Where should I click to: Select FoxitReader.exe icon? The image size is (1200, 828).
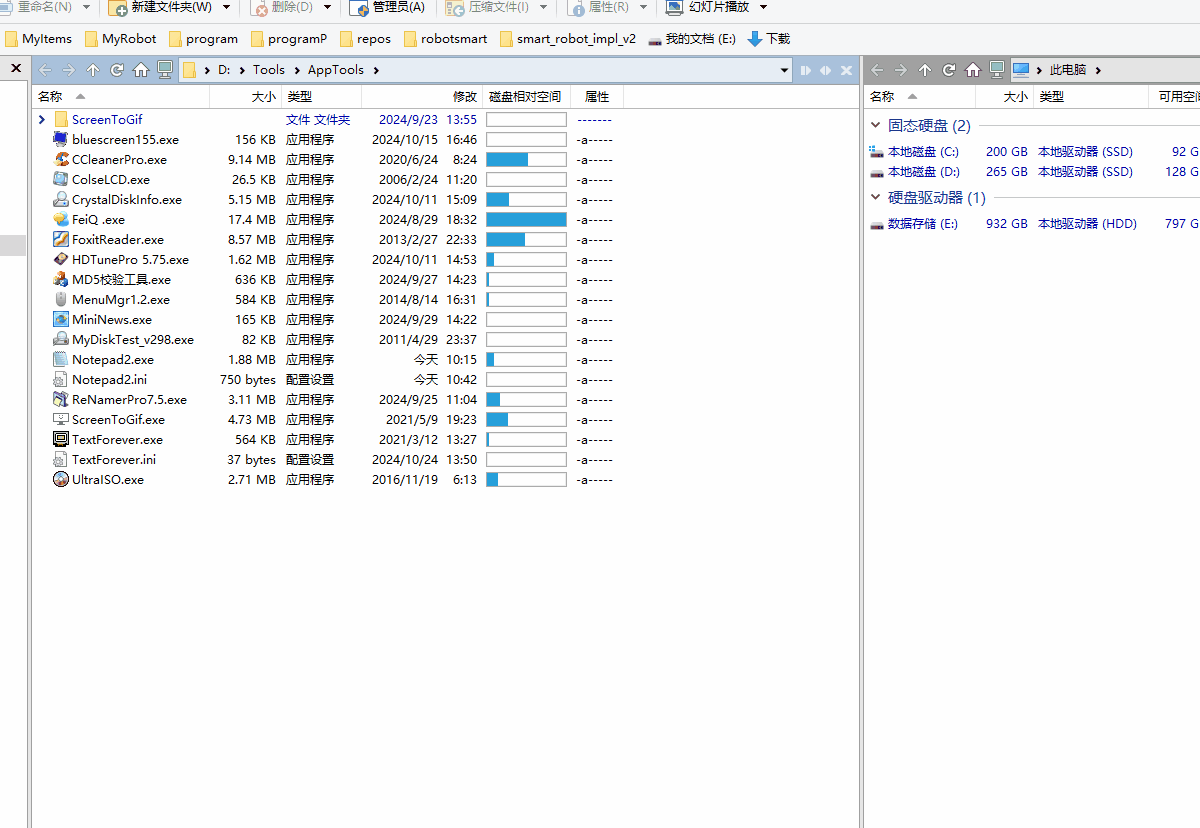(x=62, y=240)
